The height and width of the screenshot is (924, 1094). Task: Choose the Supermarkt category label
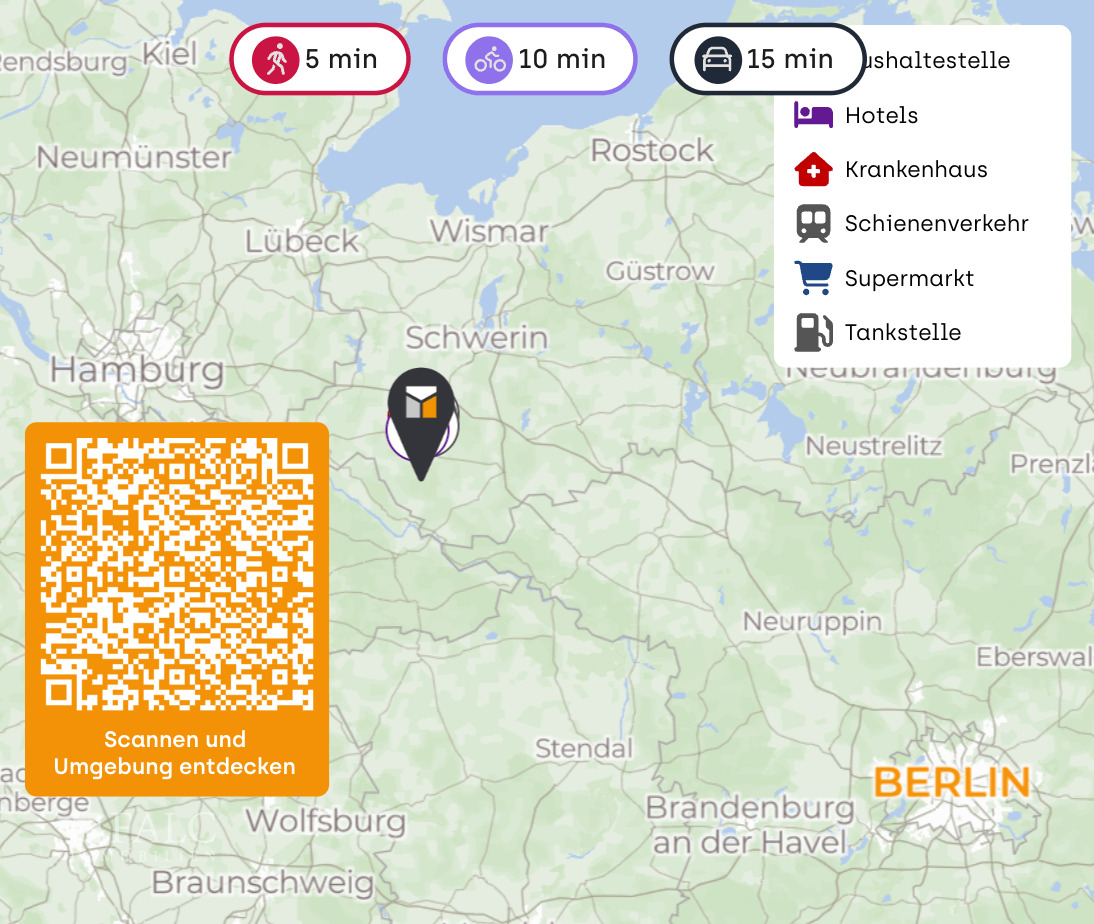pyautogui.click(x=909, y=278)
